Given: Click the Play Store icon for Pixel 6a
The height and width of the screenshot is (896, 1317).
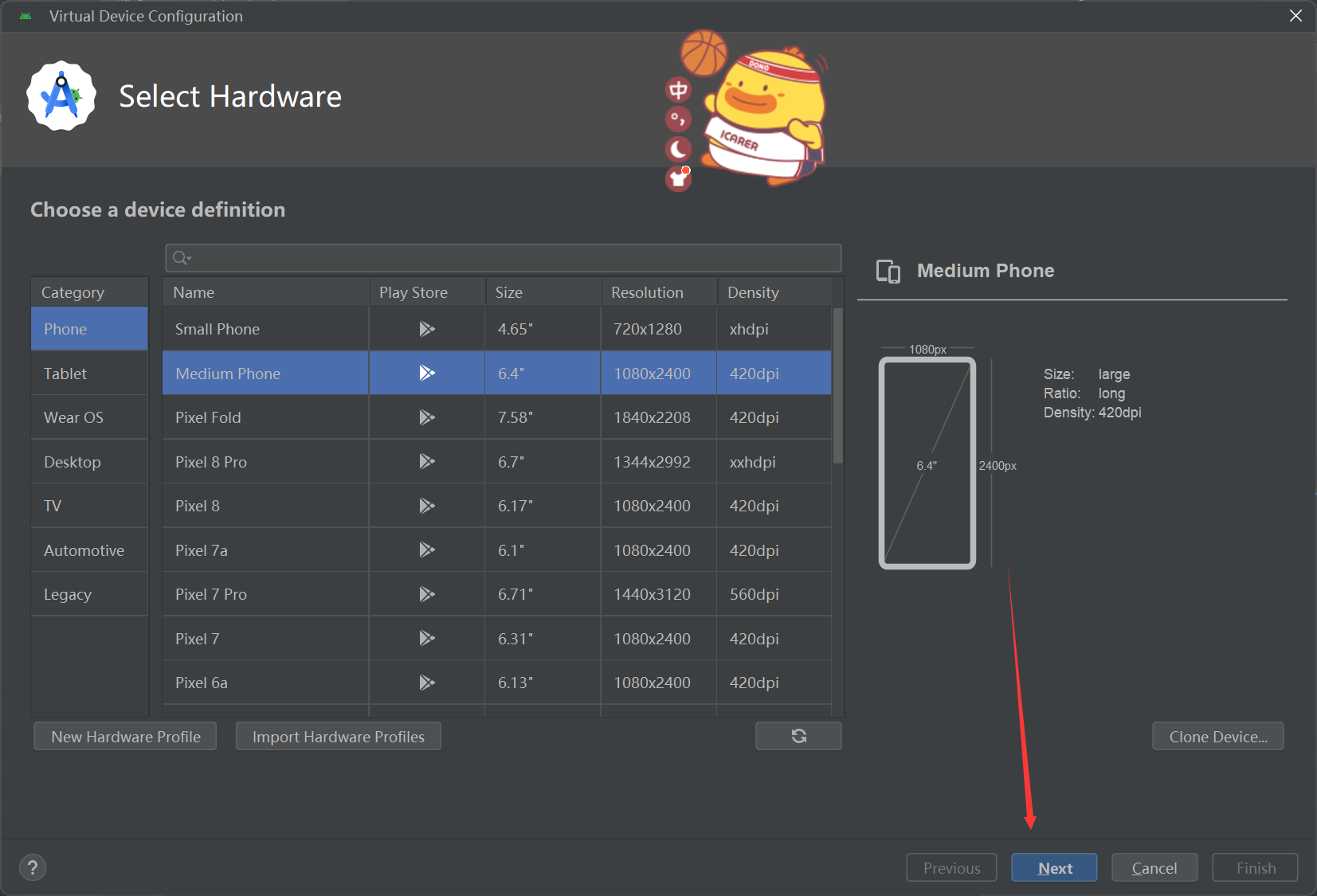Looking at the screenshot, I should click(x=427, y=683).
